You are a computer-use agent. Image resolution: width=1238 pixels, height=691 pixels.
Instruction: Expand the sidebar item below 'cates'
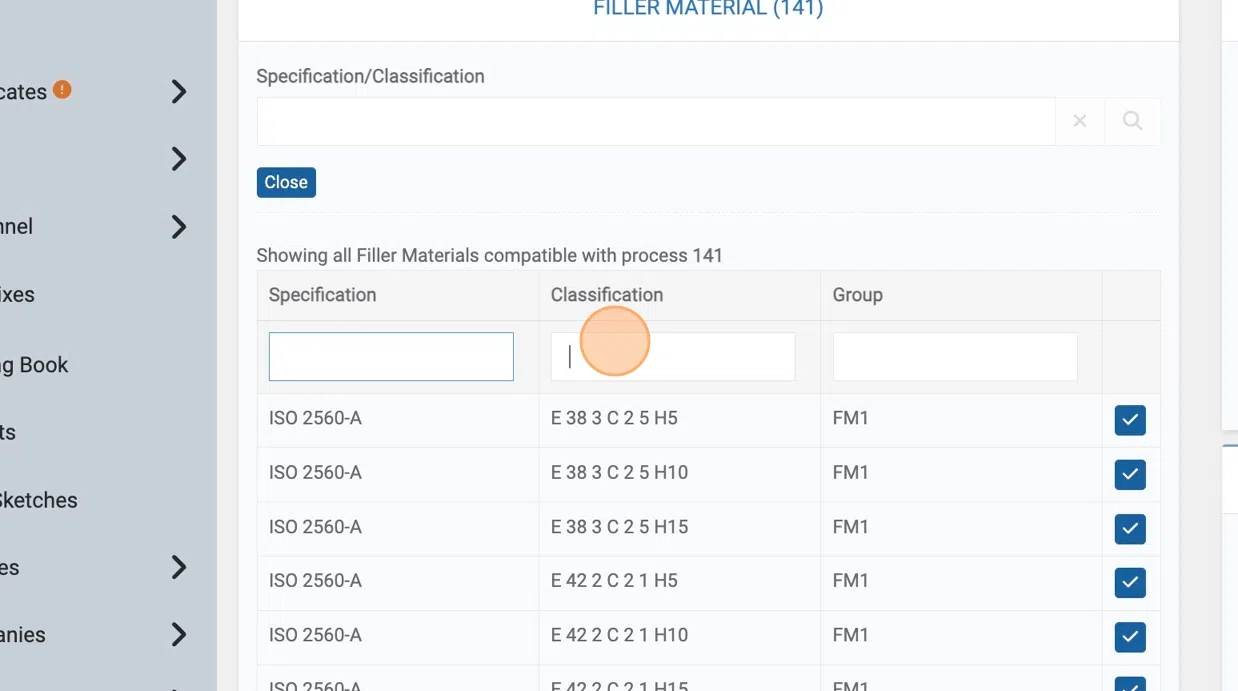[x=179, y=159]
